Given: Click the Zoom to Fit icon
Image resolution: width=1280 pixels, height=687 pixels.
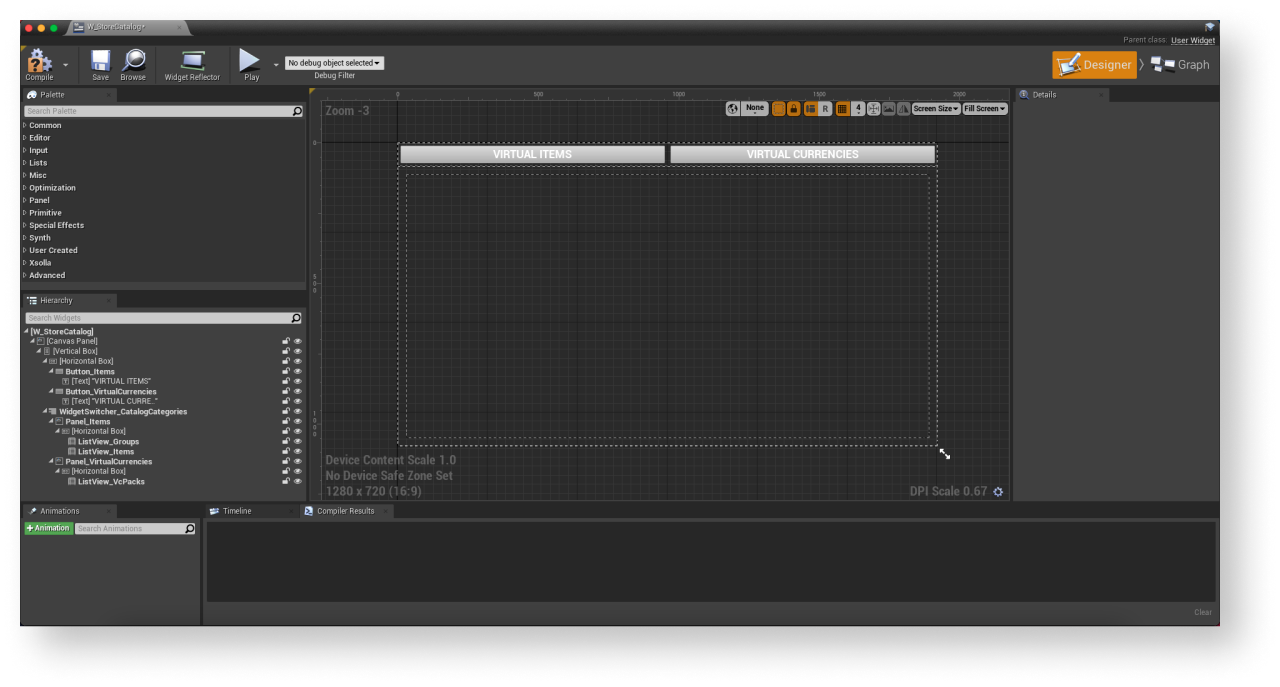Looking at the screenshot, I should pyautogui.click(x=874, y=109).
